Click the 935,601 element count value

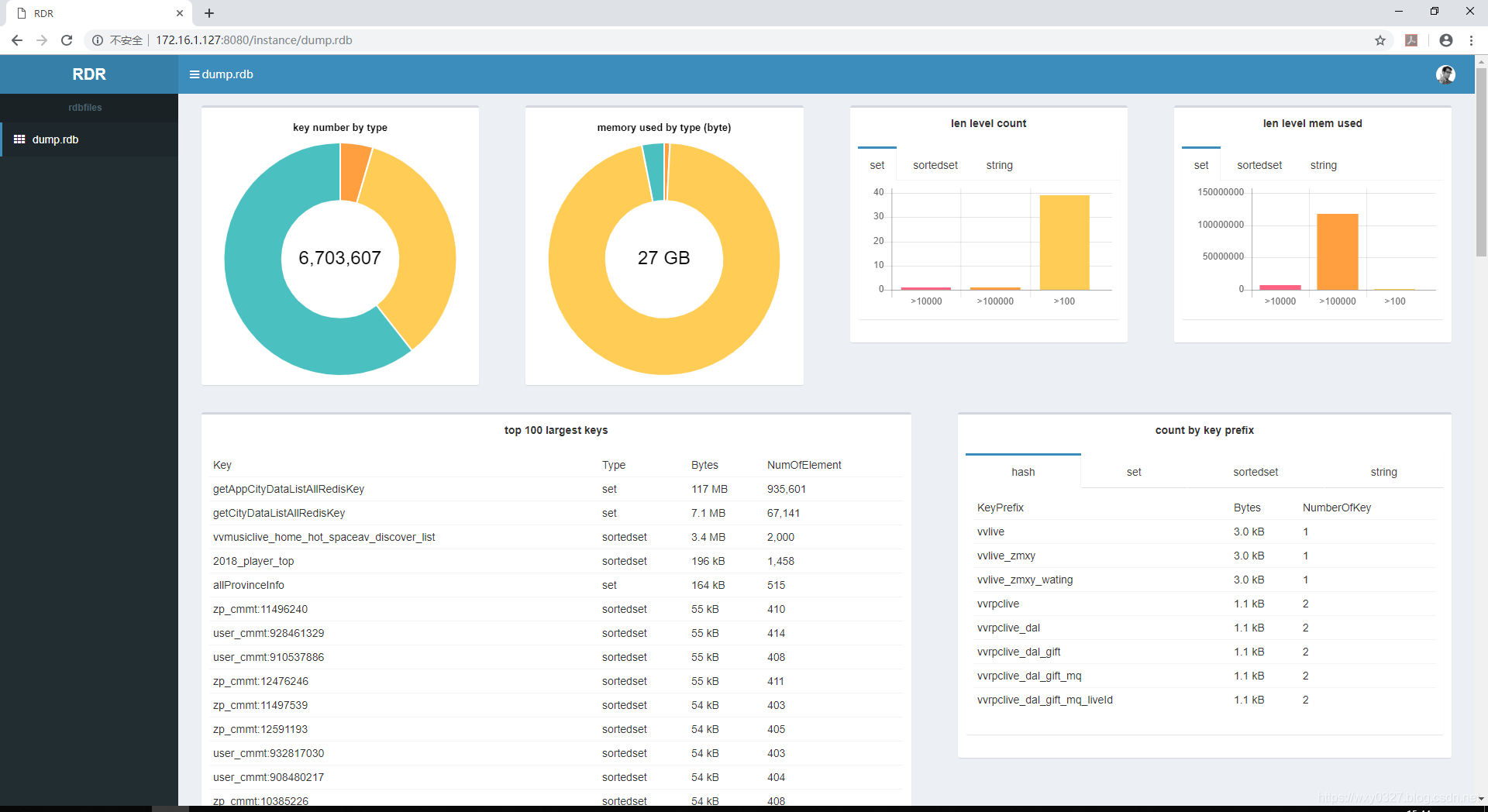(787, 489)
